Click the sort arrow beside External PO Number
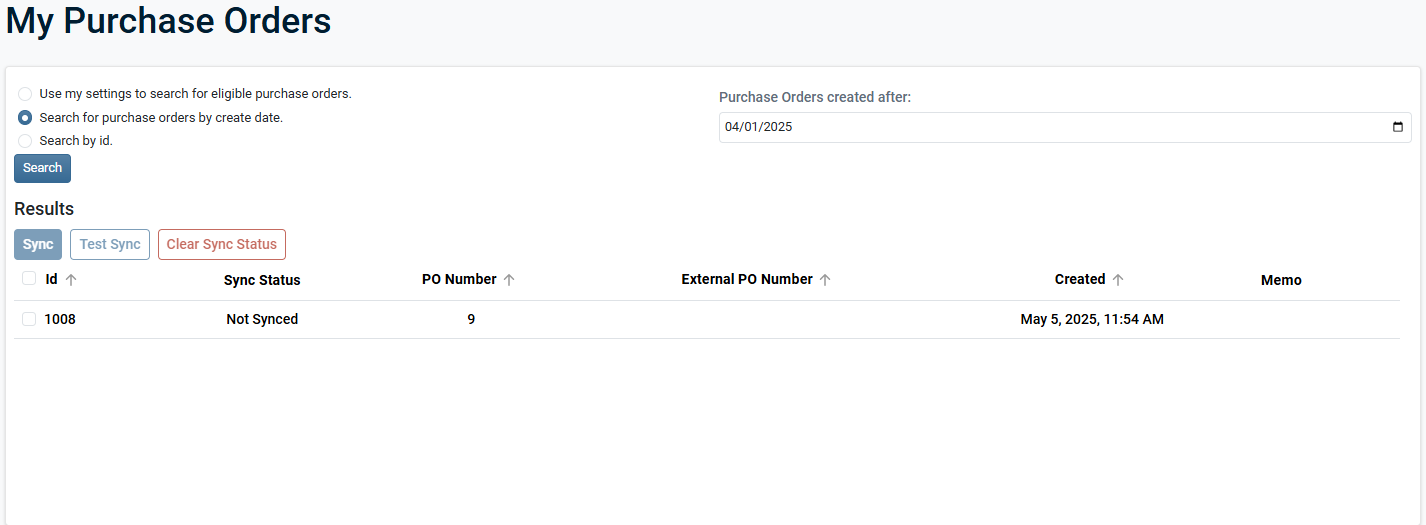Screen dimensions: 1426x525 (x=825, y=280)
